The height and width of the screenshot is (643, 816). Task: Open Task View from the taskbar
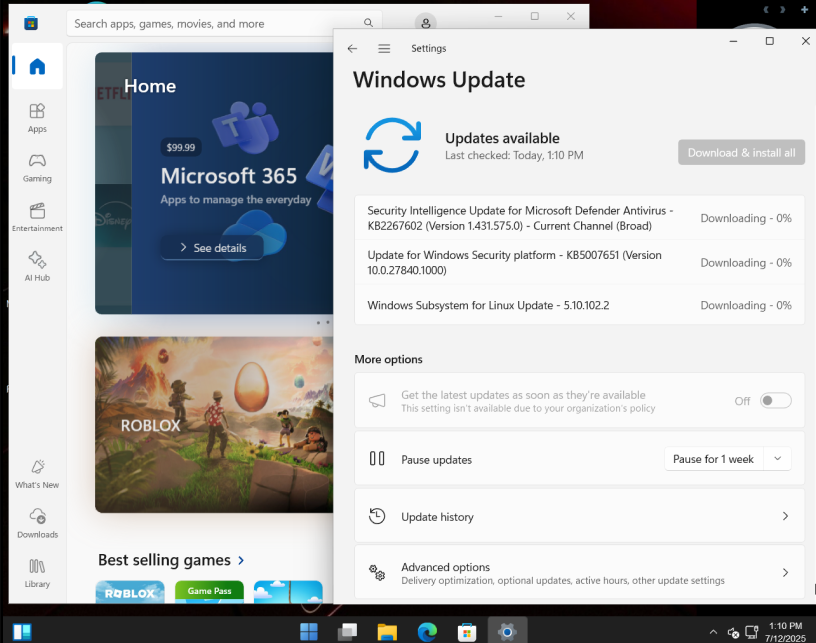[x=347, y=632]
